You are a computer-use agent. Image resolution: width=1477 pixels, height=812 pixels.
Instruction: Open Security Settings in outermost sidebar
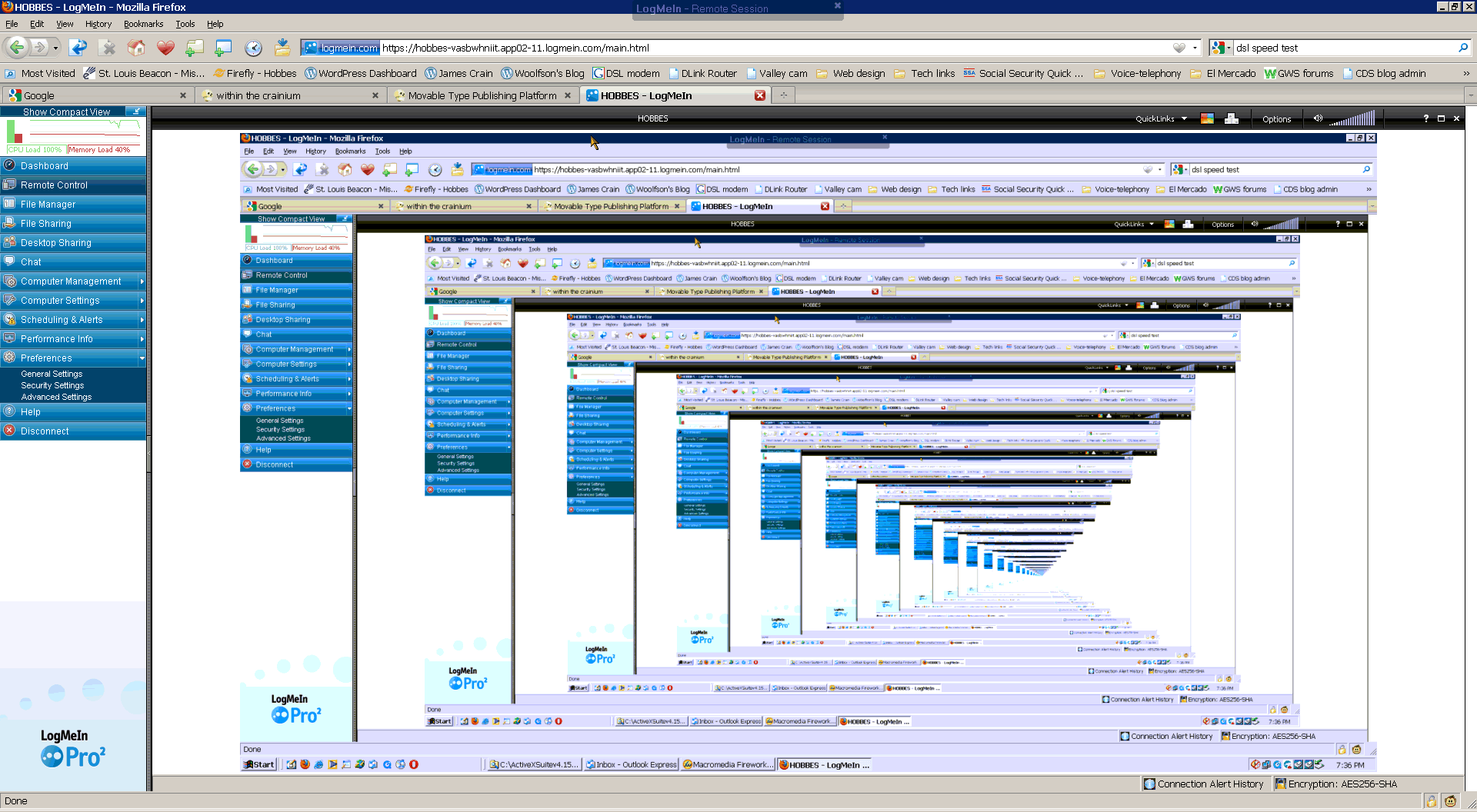point(52,386)
